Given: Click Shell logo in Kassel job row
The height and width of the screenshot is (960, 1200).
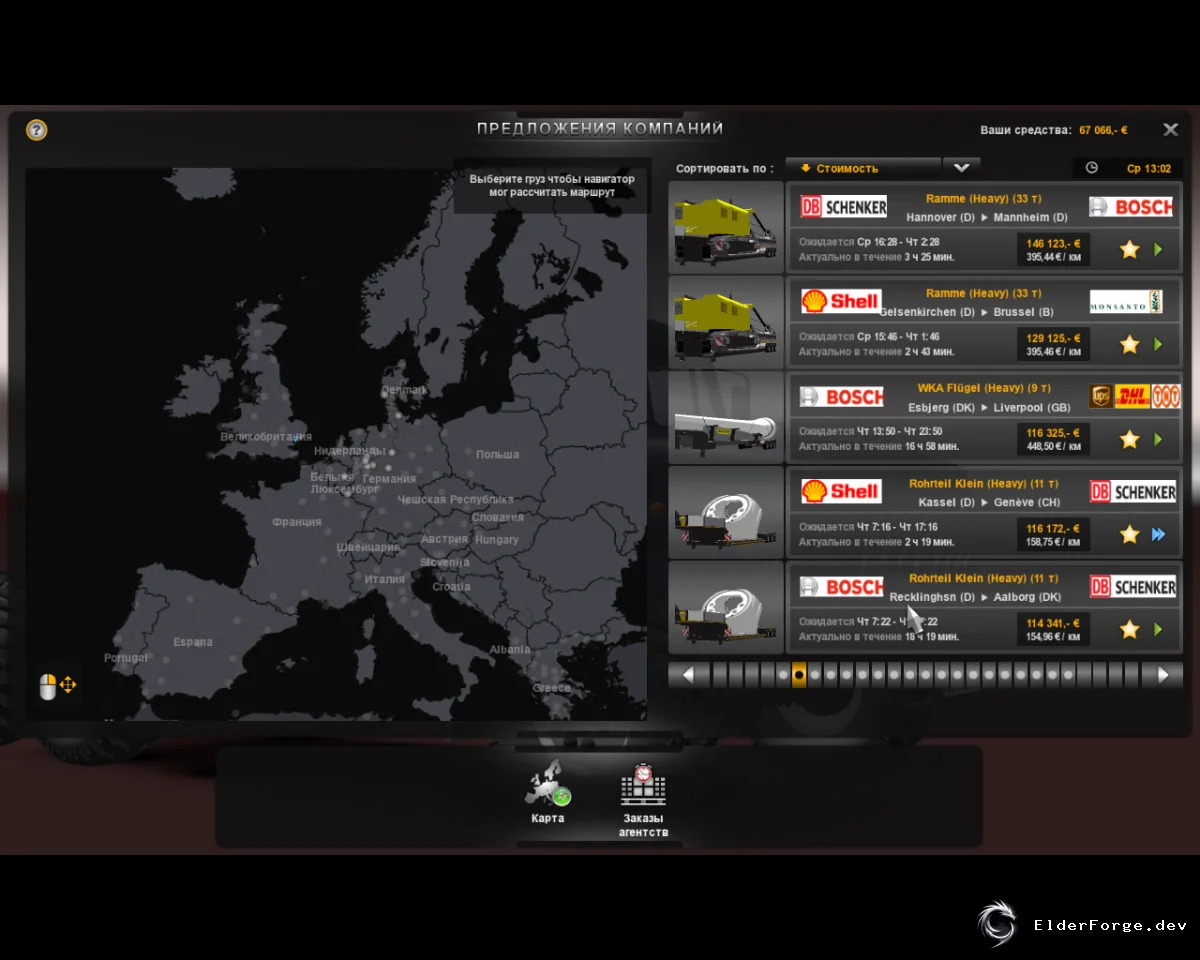Looking at the screenshot, I should 841,491.
